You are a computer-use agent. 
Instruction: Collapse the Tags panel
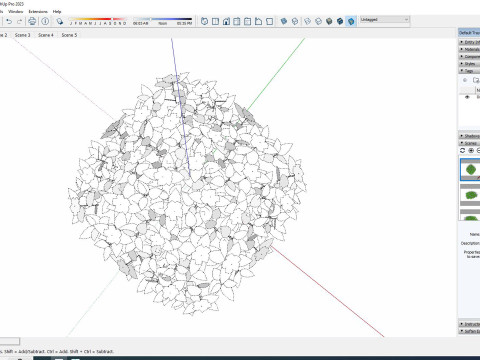469,71
